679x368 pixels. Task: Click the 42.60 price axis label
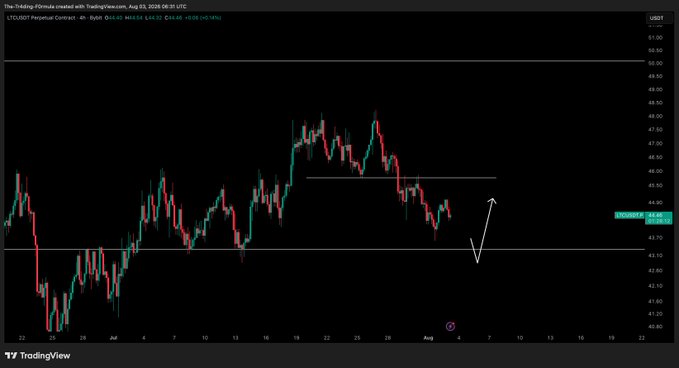pyautogui.click(x=655, y=271)
